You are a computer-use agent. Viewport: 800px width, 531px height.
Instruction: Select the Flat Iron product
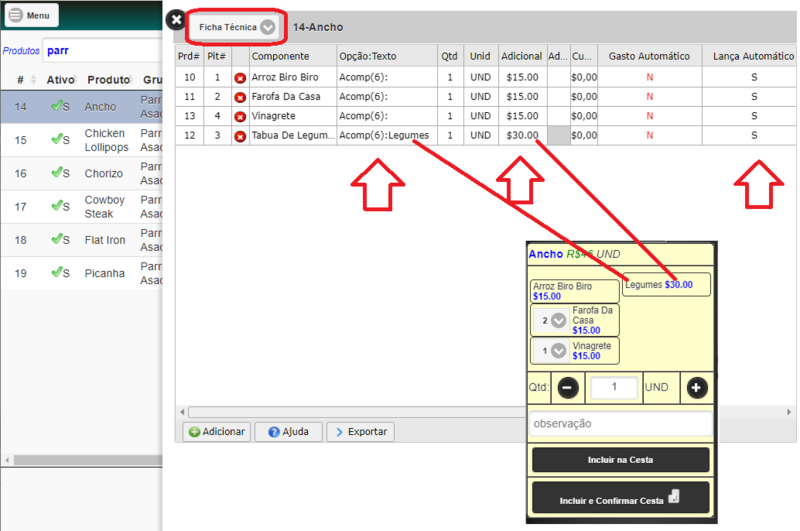(82, 240)
